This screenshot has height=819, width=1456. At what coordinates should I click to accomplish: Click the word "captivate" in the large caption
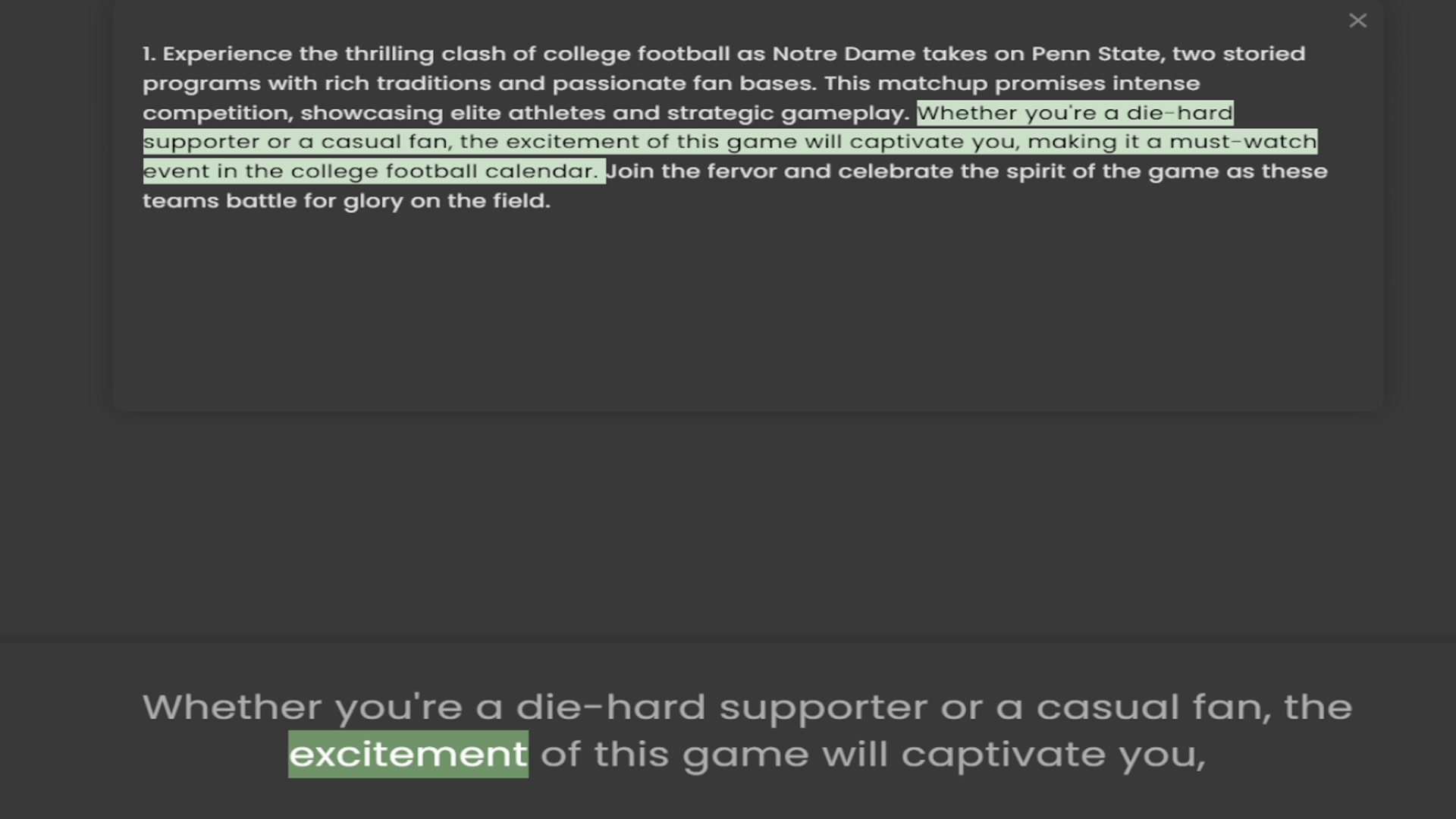click(1003, 755)
